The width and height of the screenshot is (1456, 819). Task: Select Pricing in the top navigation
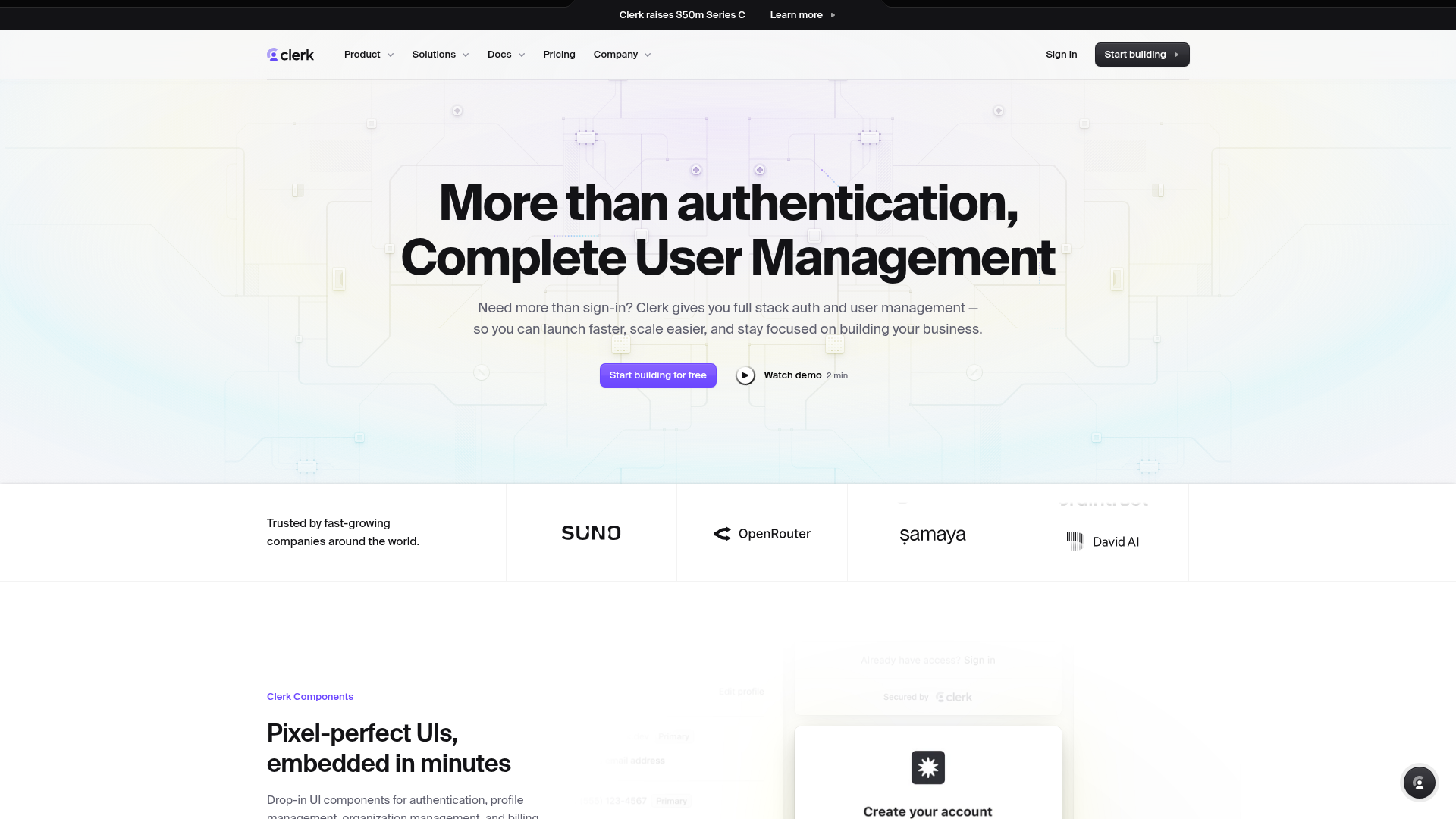559,54
